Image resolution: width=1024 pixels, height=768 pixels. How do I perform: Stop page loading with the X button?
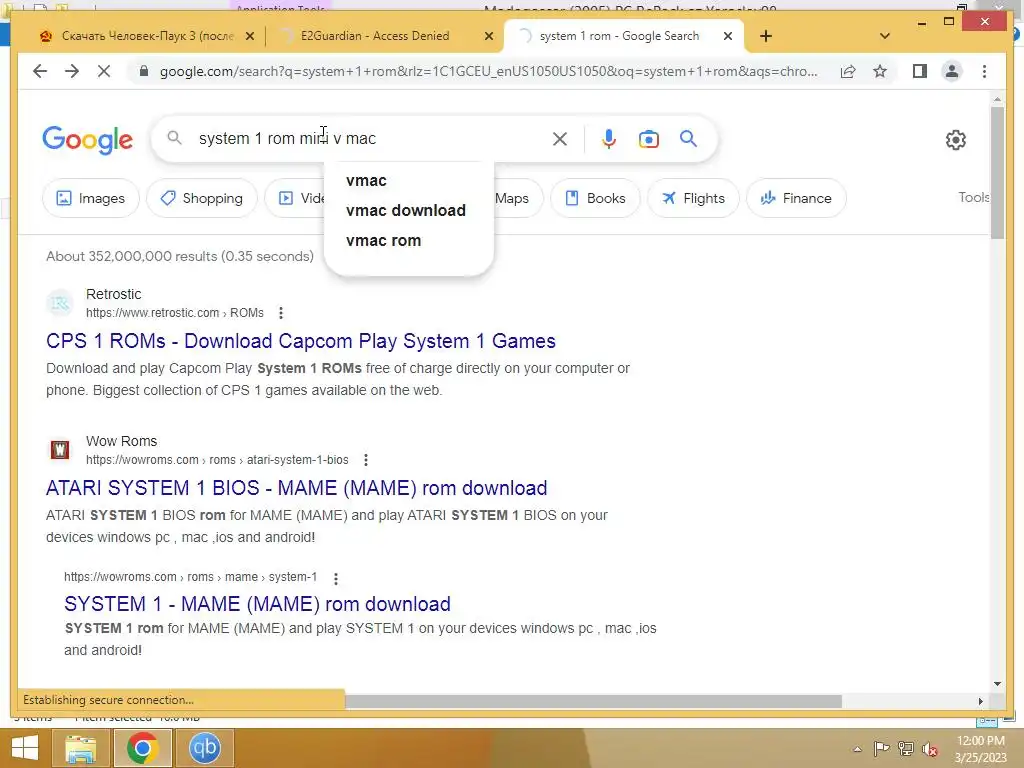point(104,71)
